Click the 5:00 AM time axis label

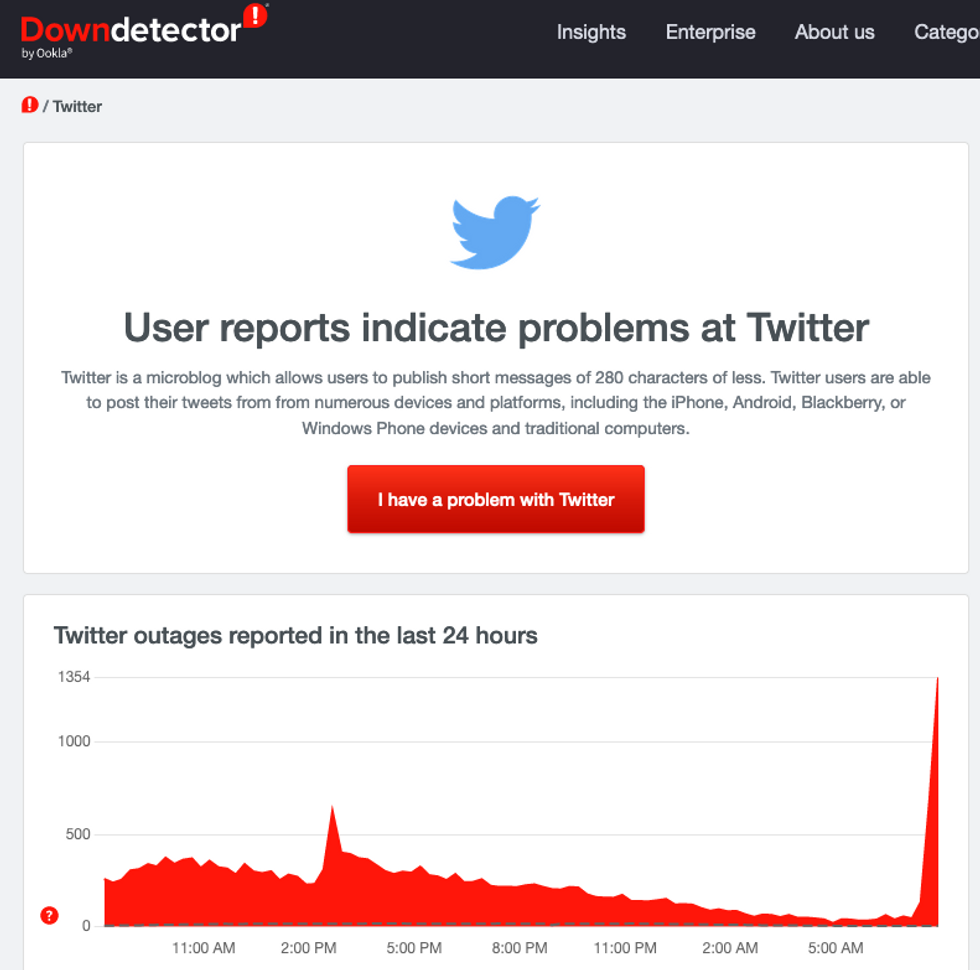[x=836, y=948]
